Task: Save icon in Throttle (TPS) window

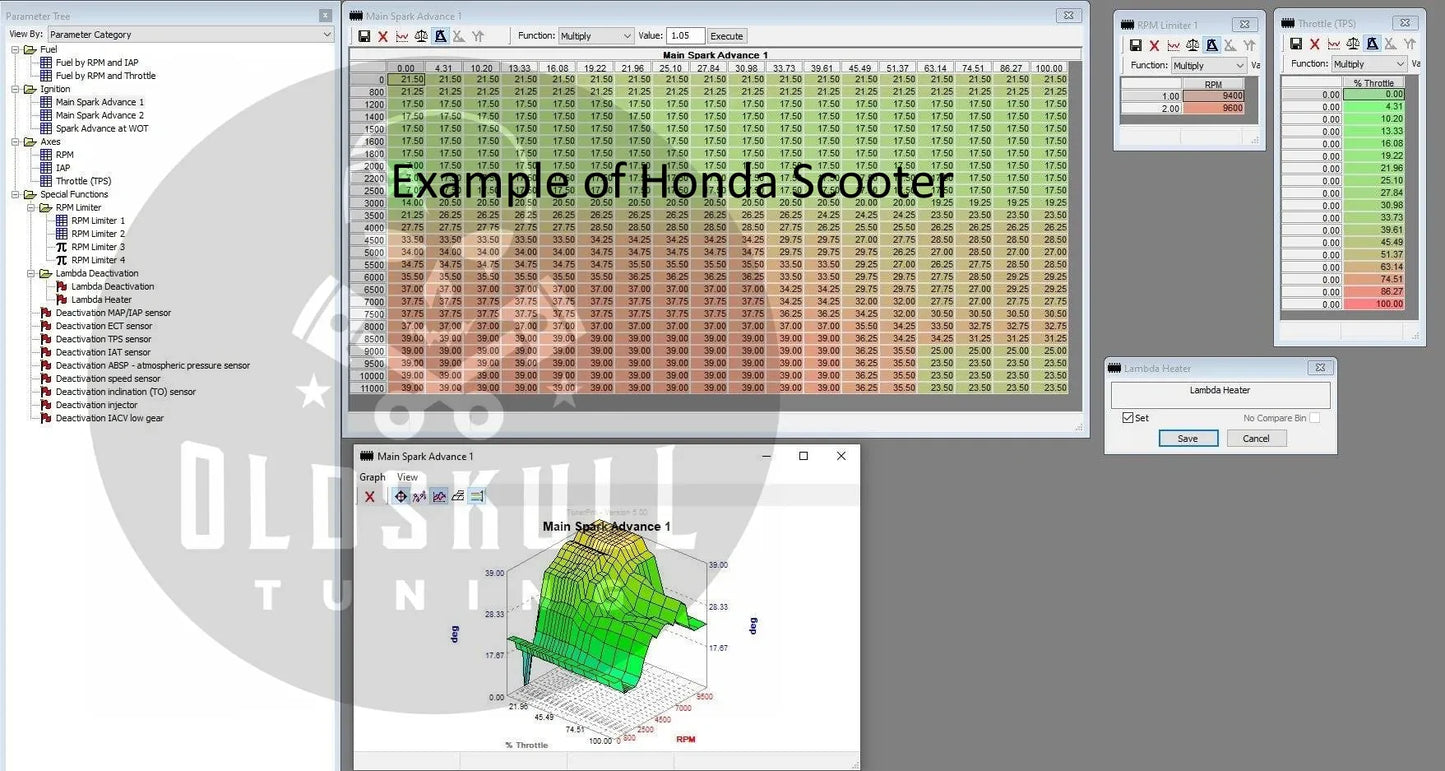Action: pos(1296,44)
